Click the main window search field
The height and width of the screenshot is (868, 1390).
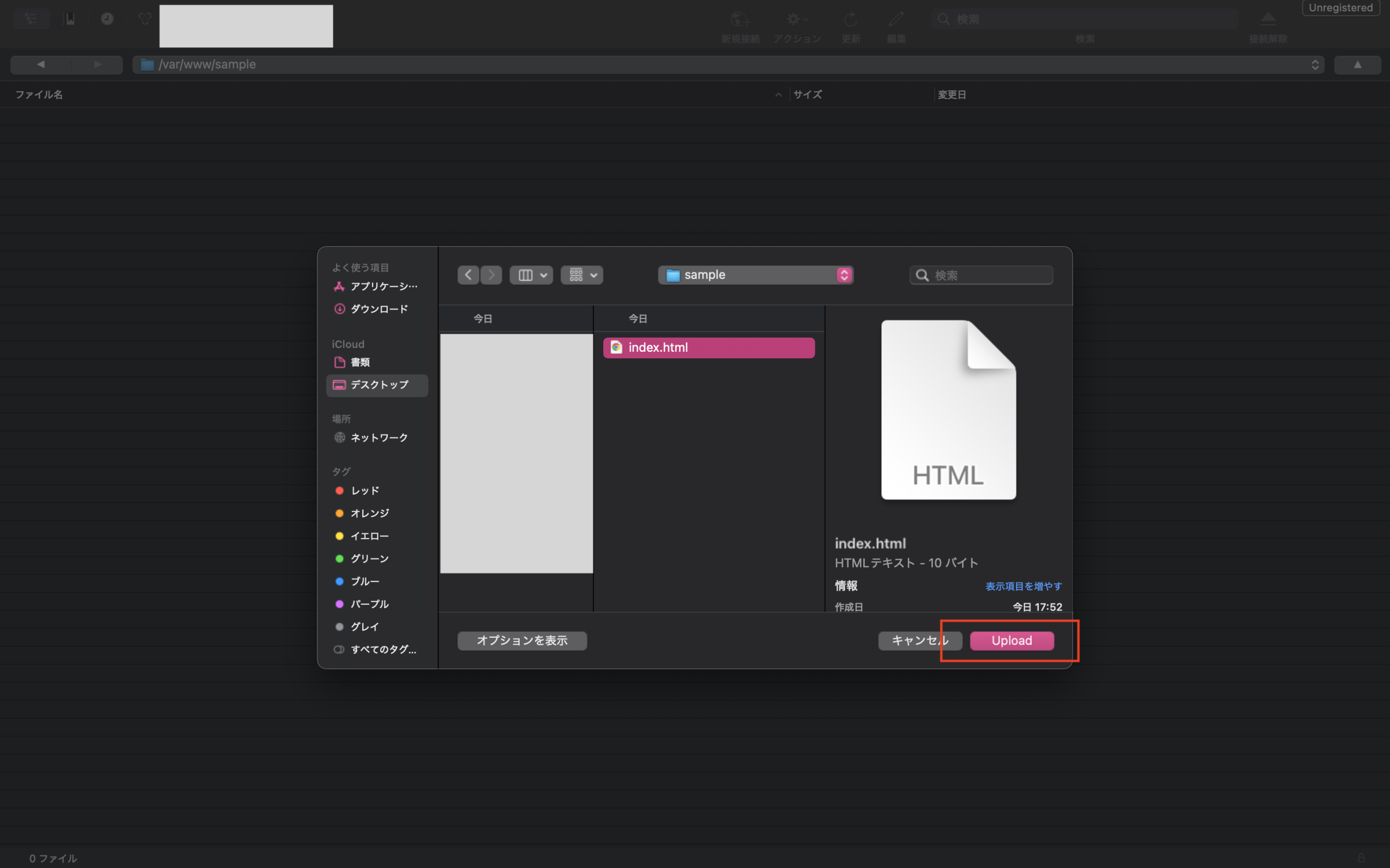(1084, 19)
